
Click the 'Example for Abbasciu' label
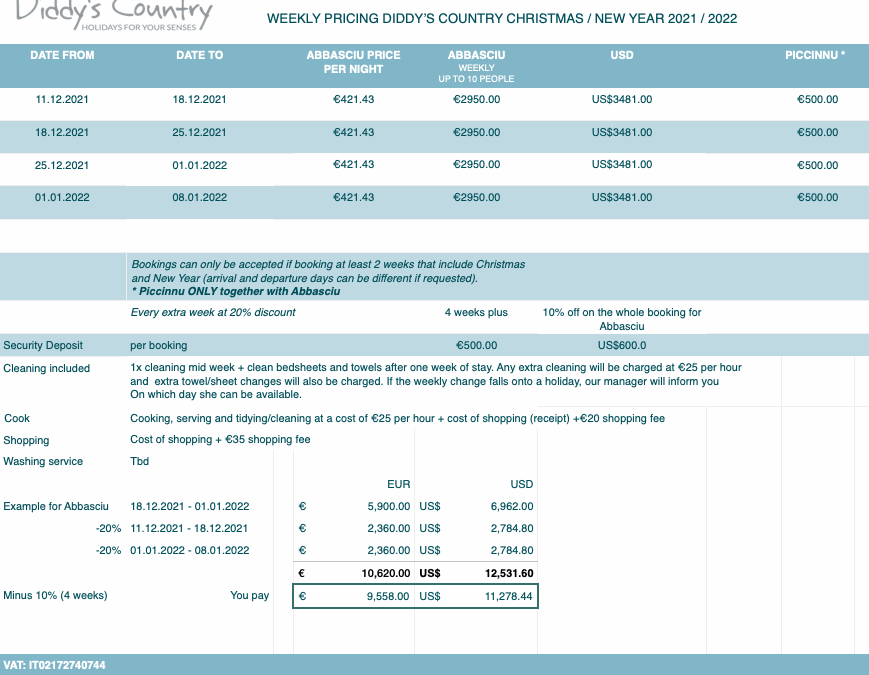(x=56, y=507)
